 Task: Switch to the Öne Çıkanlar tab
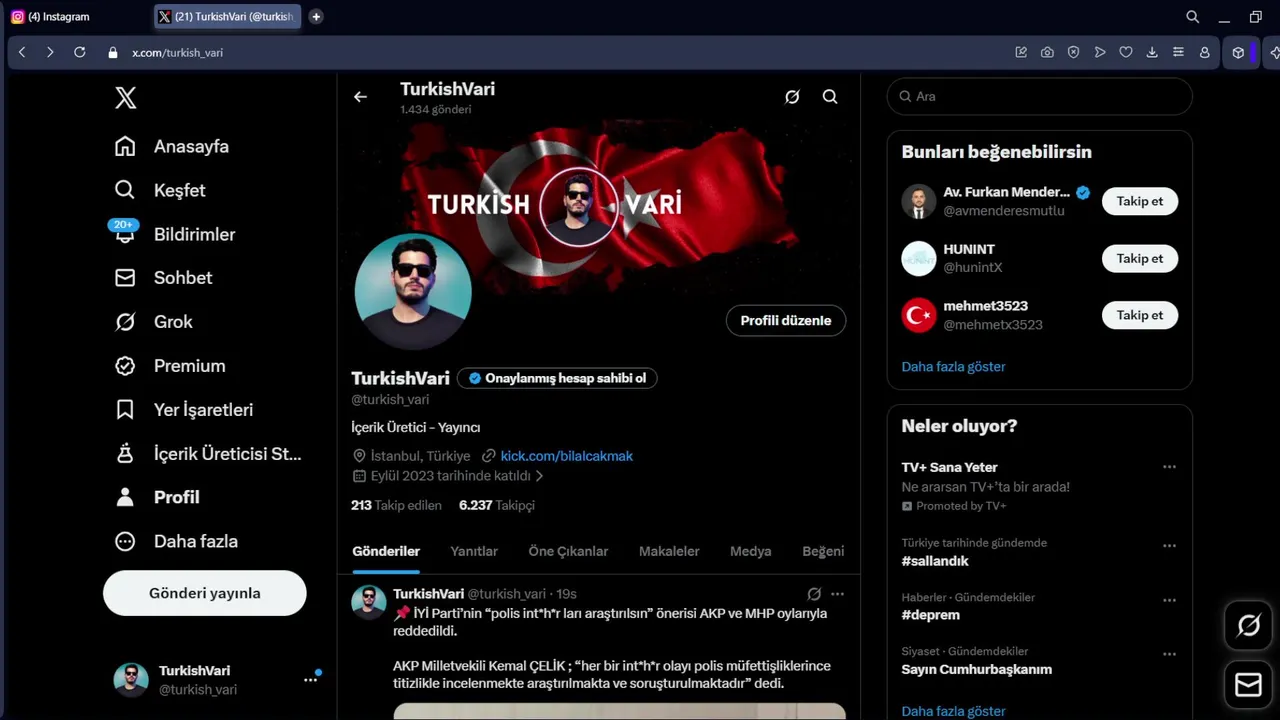point(568,551)
